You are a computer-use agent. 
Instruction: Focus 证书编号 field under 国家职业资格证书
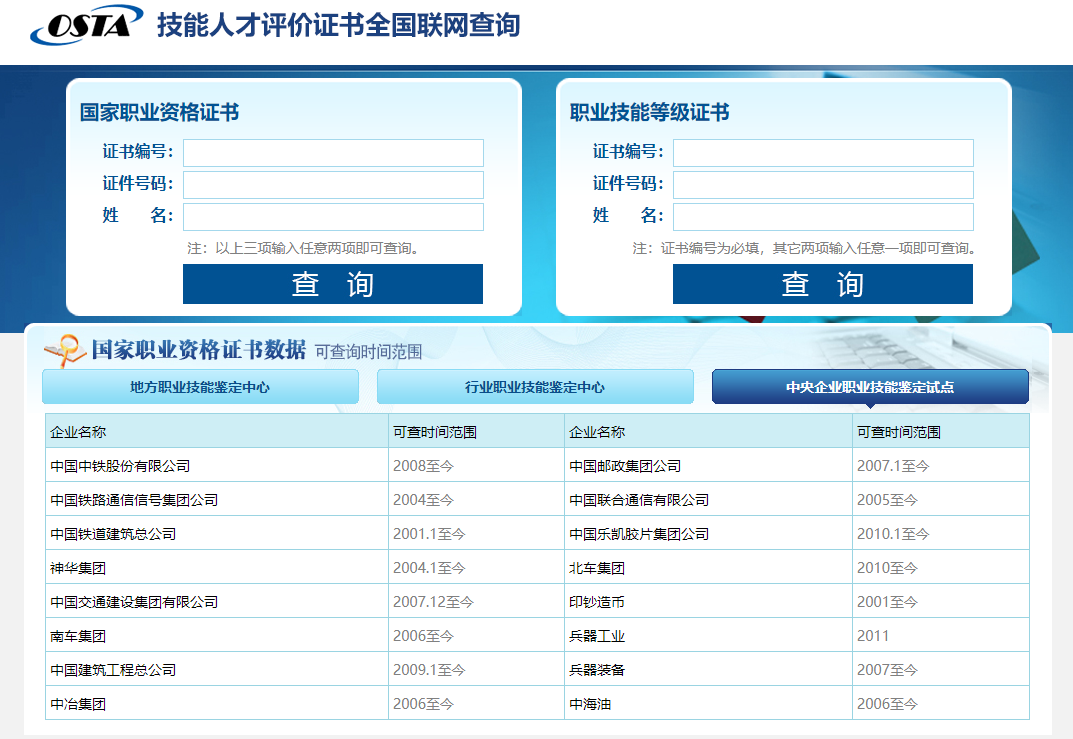click(333, 153)
